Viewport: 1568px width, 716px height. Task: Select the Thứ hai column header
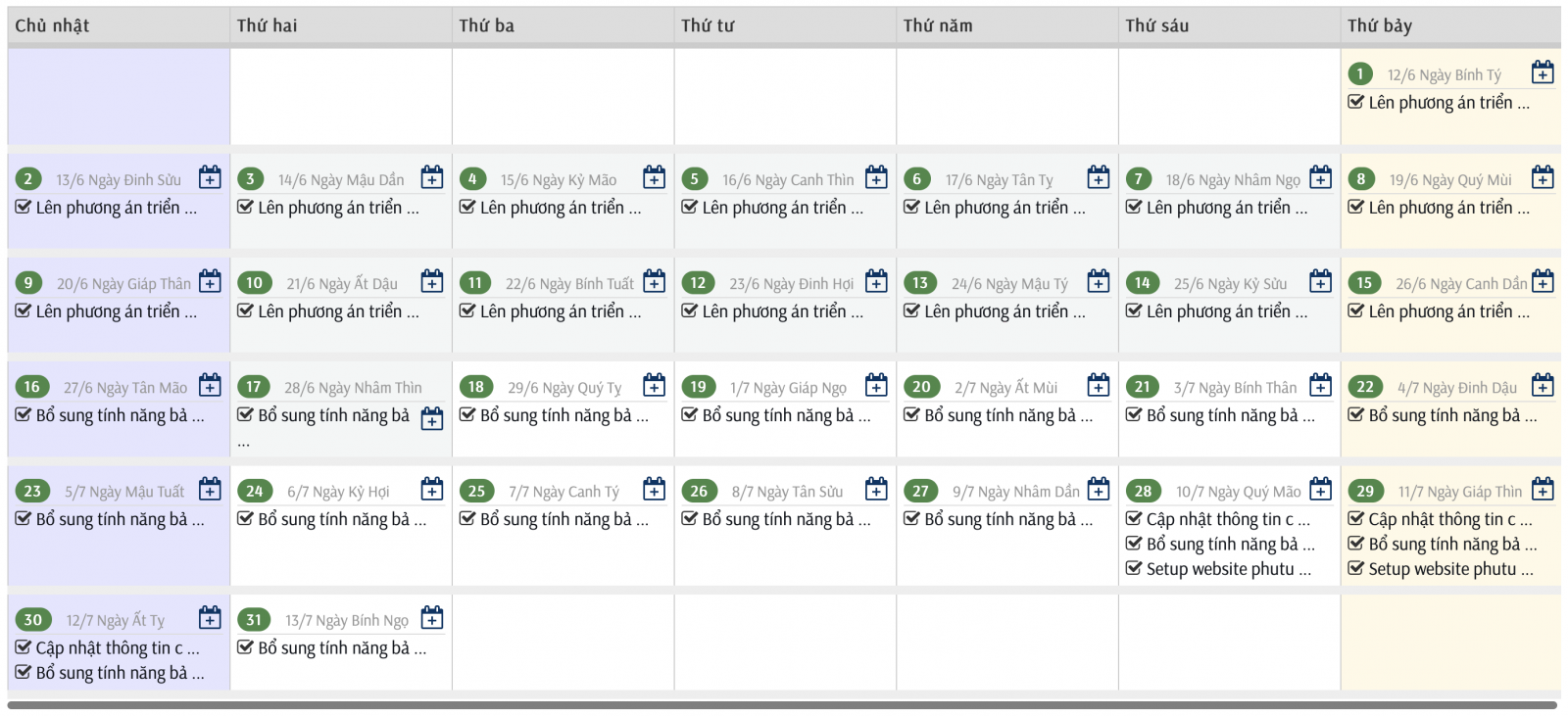(267, 25)
